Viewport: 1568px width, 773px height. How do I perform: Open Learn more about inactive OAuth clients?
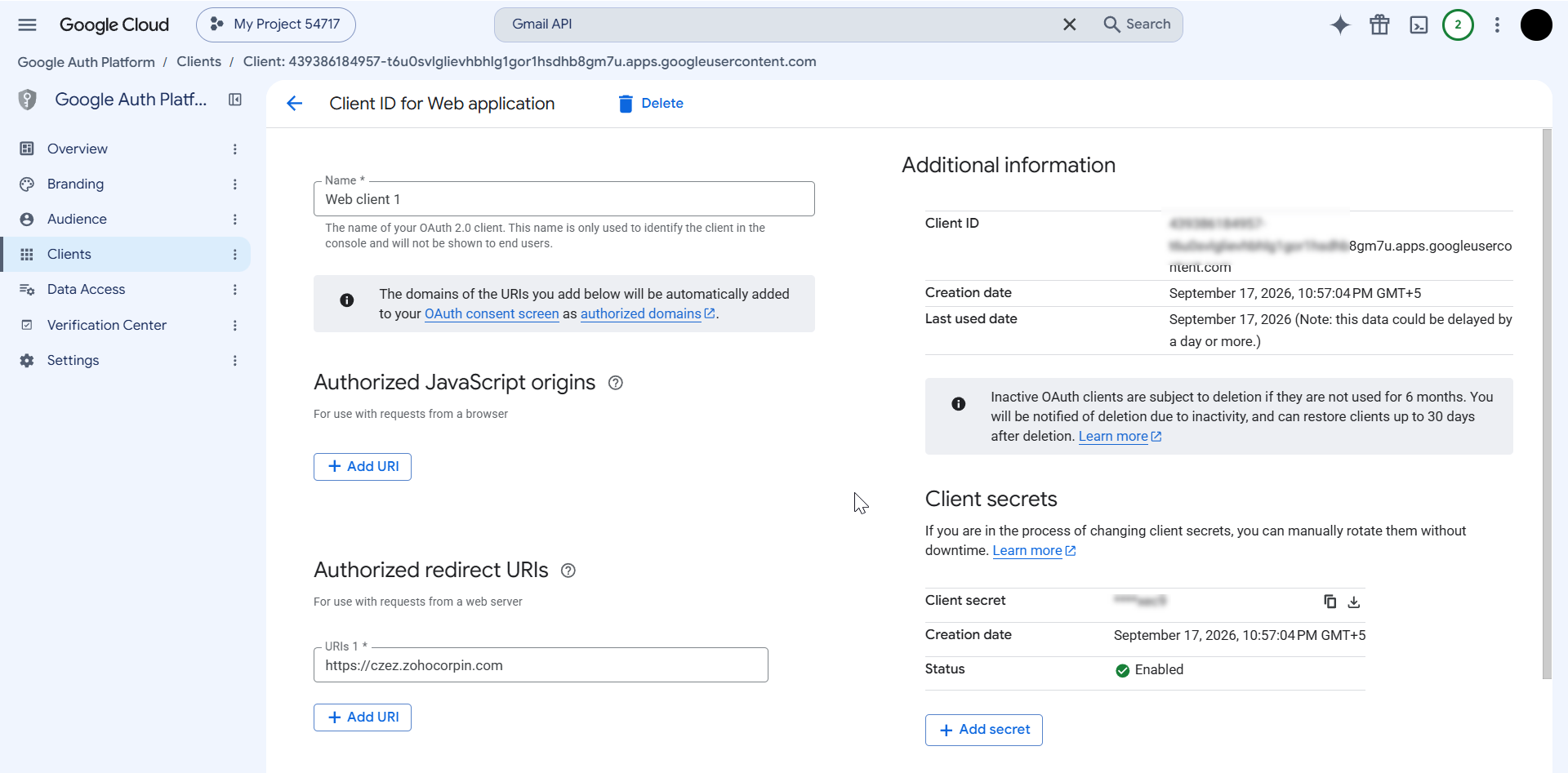click(x=1120, y=436)
